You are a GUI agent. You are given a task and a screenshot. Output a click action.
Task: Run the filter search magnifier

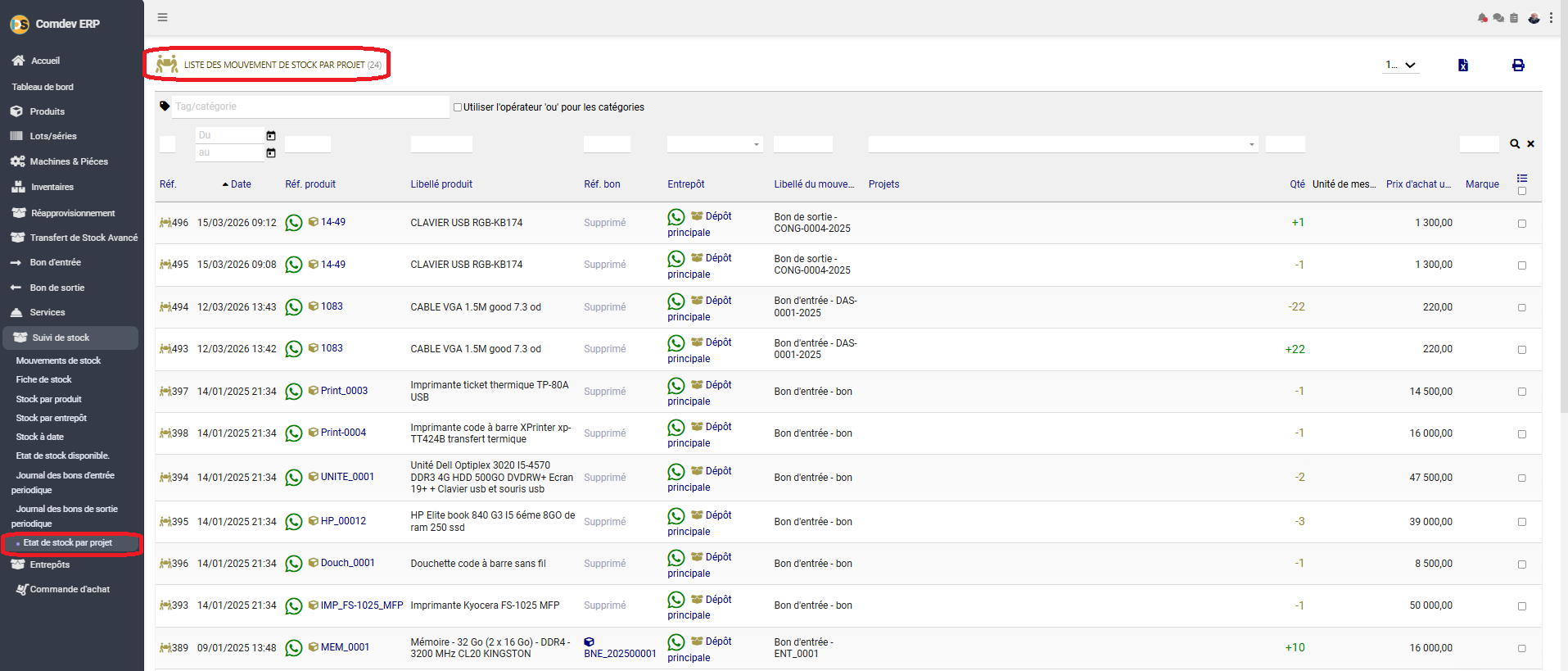click(x=1515, y=144)
